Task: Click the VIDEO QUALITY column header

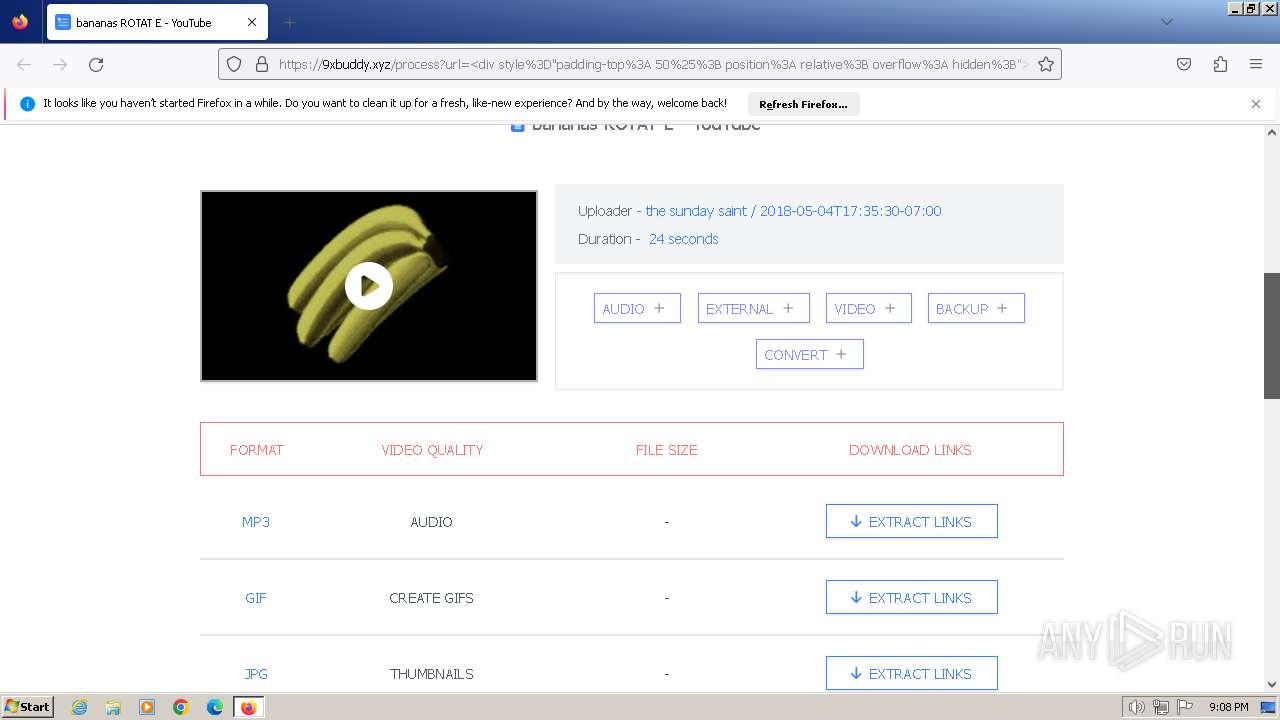Action: [432, 450]
